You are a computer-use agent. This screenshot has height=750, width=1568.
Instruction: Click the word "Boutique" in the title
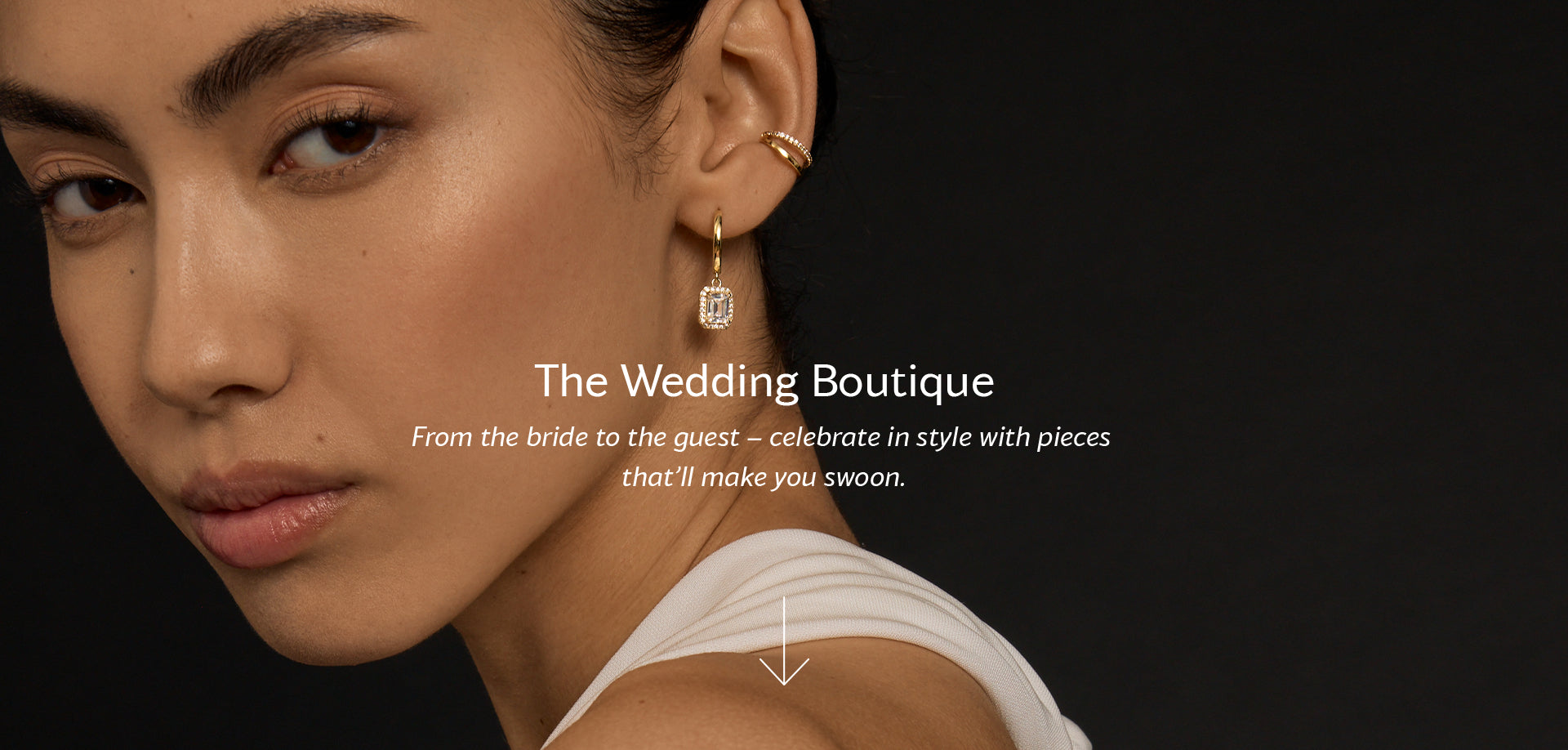point(902,382)
